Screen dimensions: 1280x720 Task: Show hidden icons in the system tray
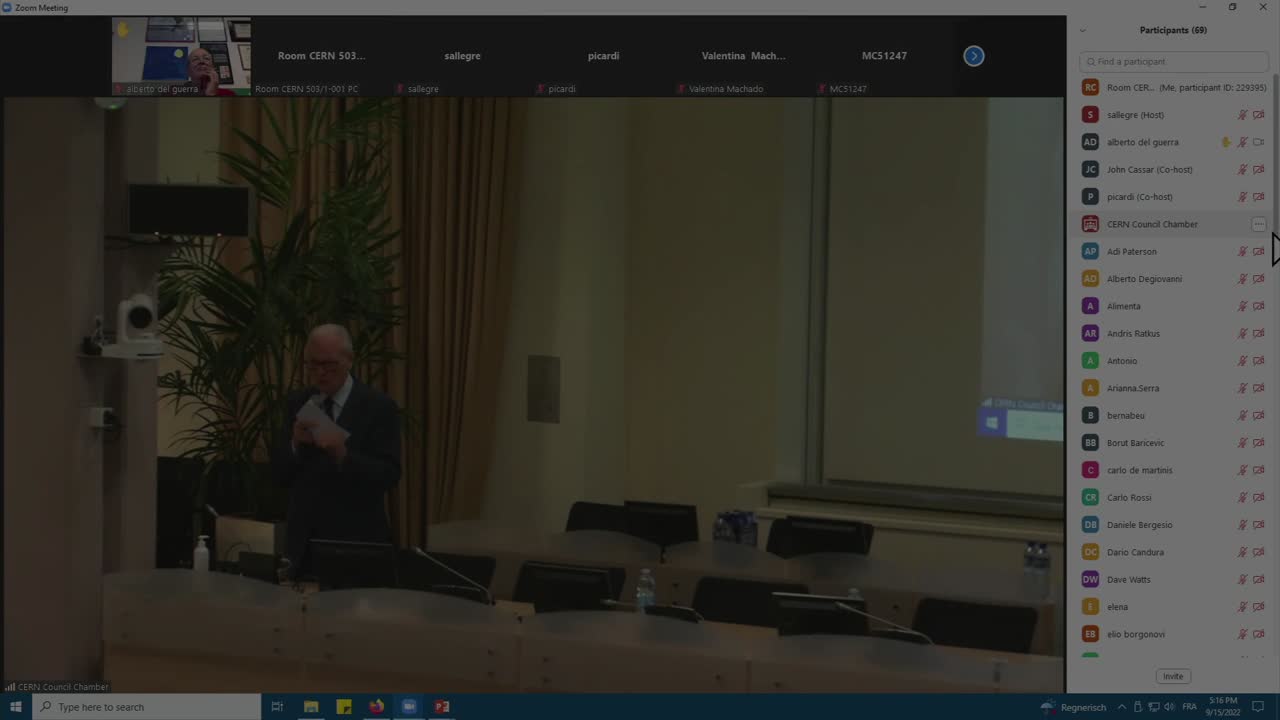(x=1122, y=707)
